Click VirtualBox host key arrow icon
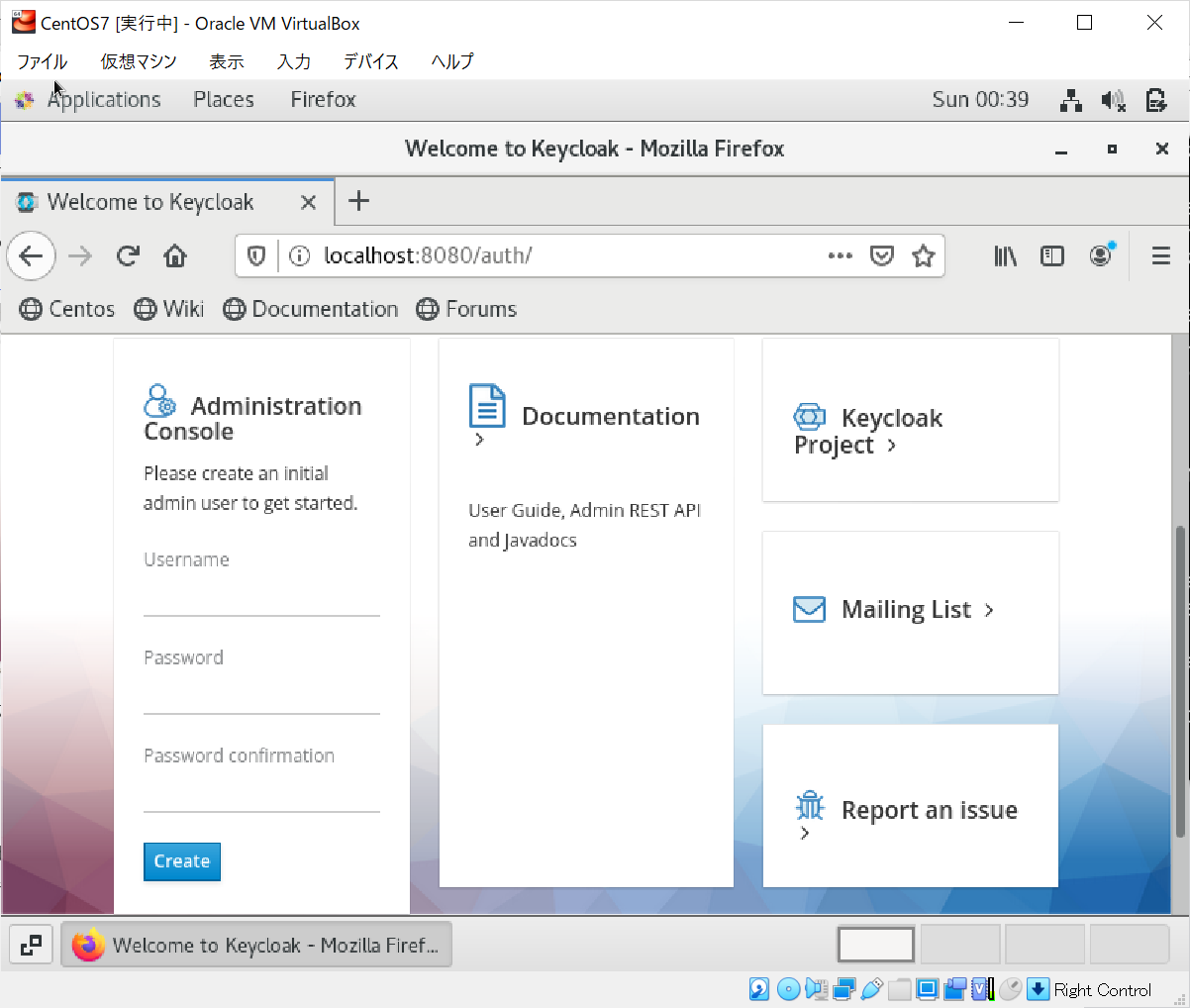This screenshot has width=1190, height=1008. pos(1038,989)
